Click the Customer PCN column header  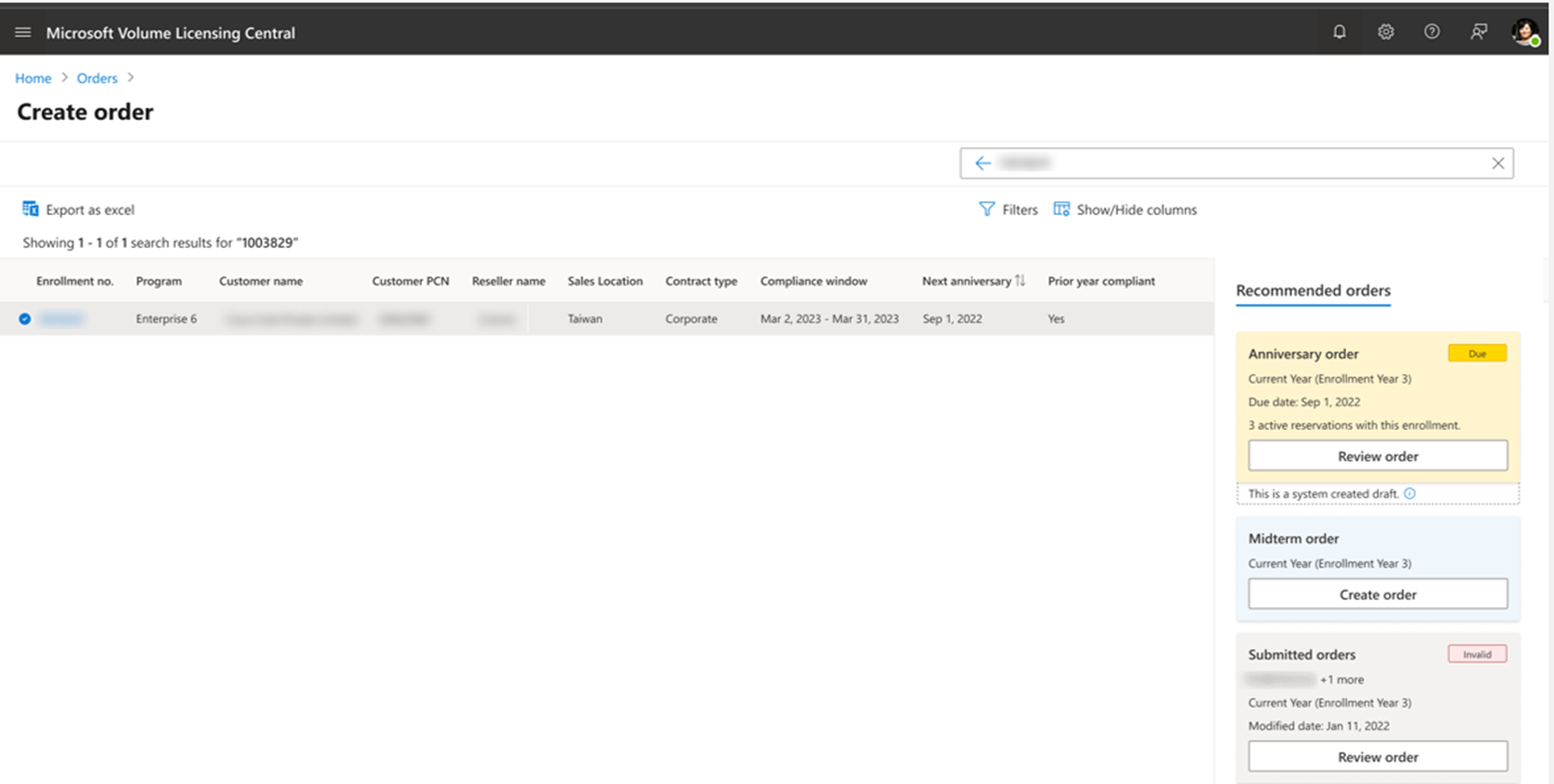click(x=410, y=280)
